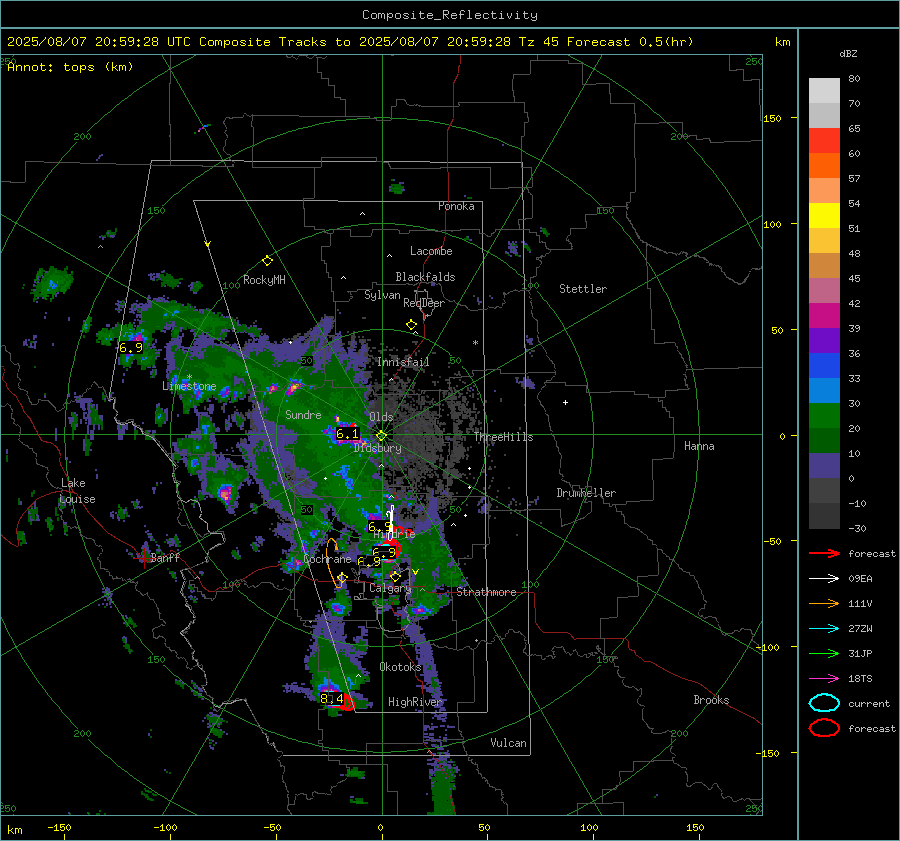Pick the magenta 42-39 dBZ color swatch
Viewport: 900px width, 841px height.
(x=824, y=316)
